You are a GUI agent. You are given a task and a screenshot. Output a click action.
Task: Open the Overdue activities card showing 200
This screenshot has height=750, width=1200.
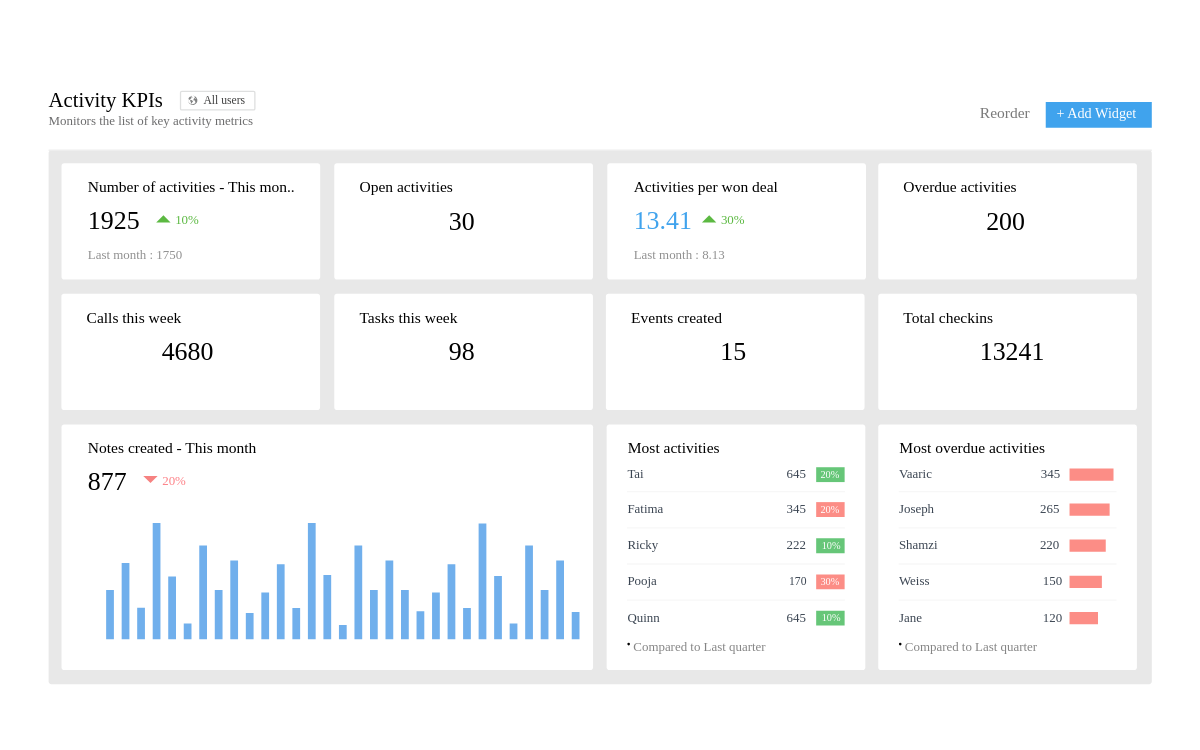point(1007,221)
